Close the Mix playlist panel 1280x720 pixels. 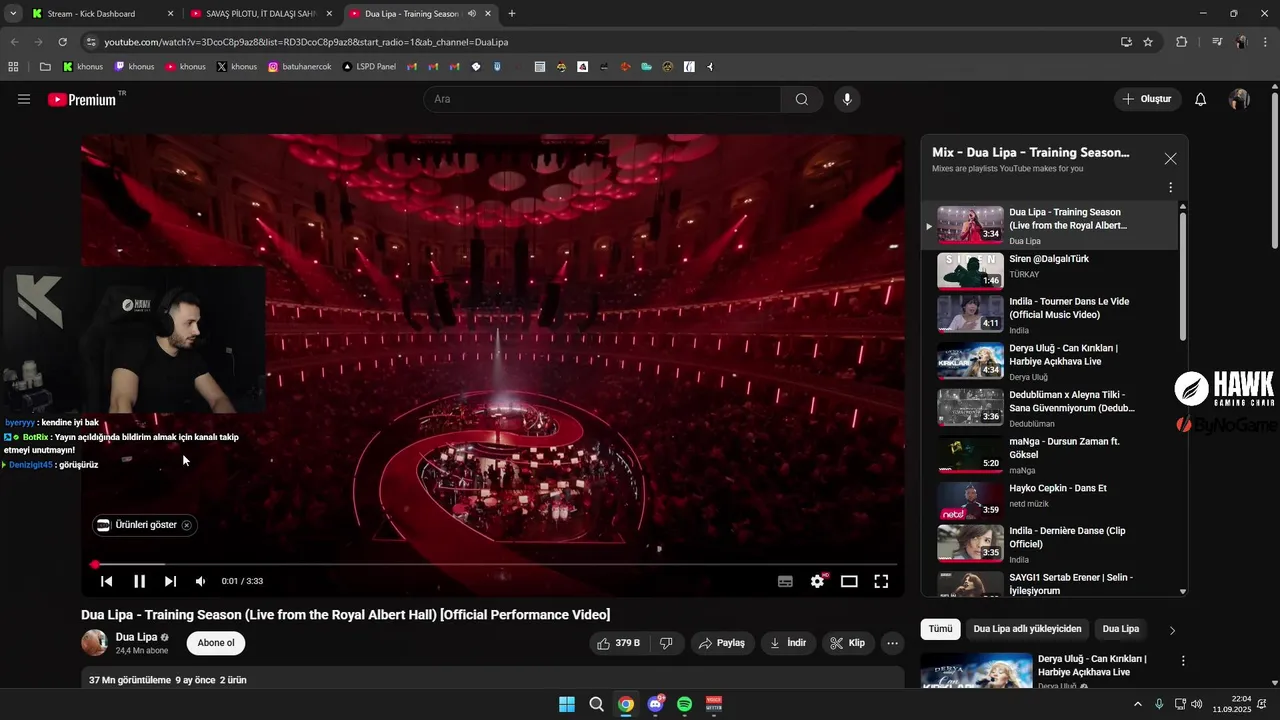click(1170, 159)
